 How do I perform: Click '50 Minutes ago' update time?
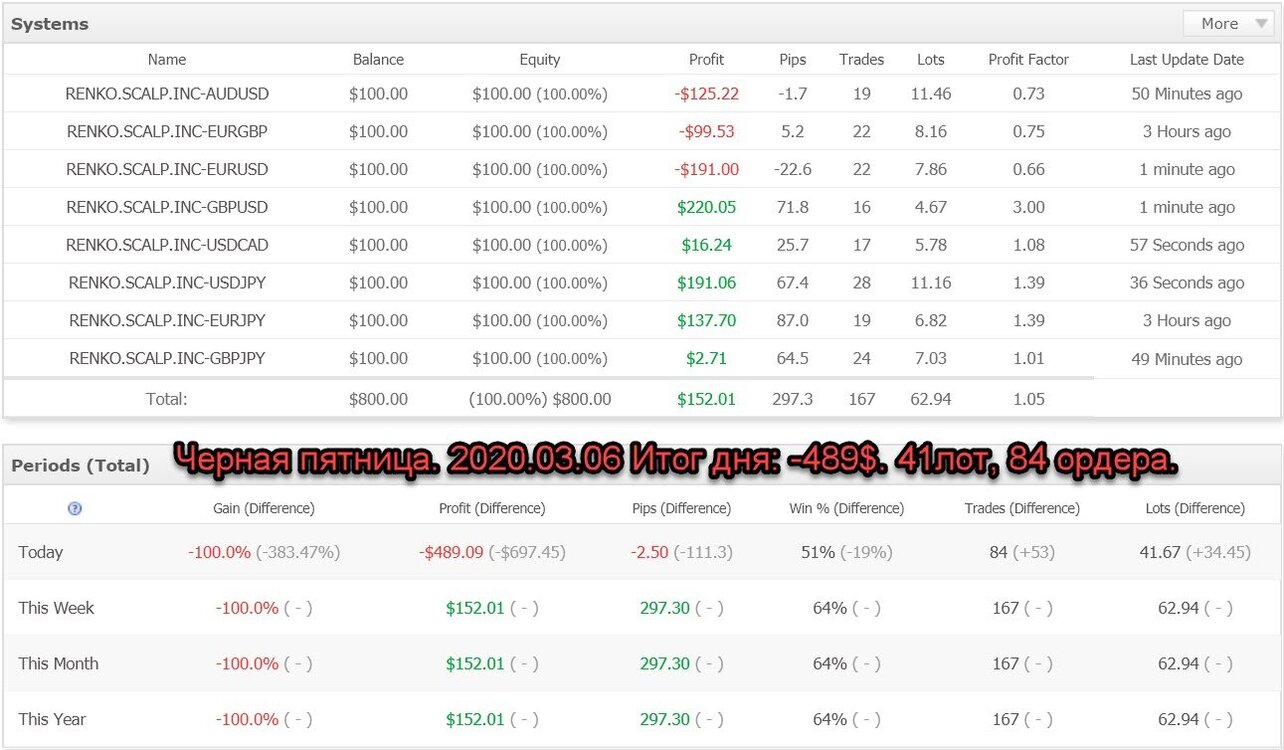point(1187,94)
